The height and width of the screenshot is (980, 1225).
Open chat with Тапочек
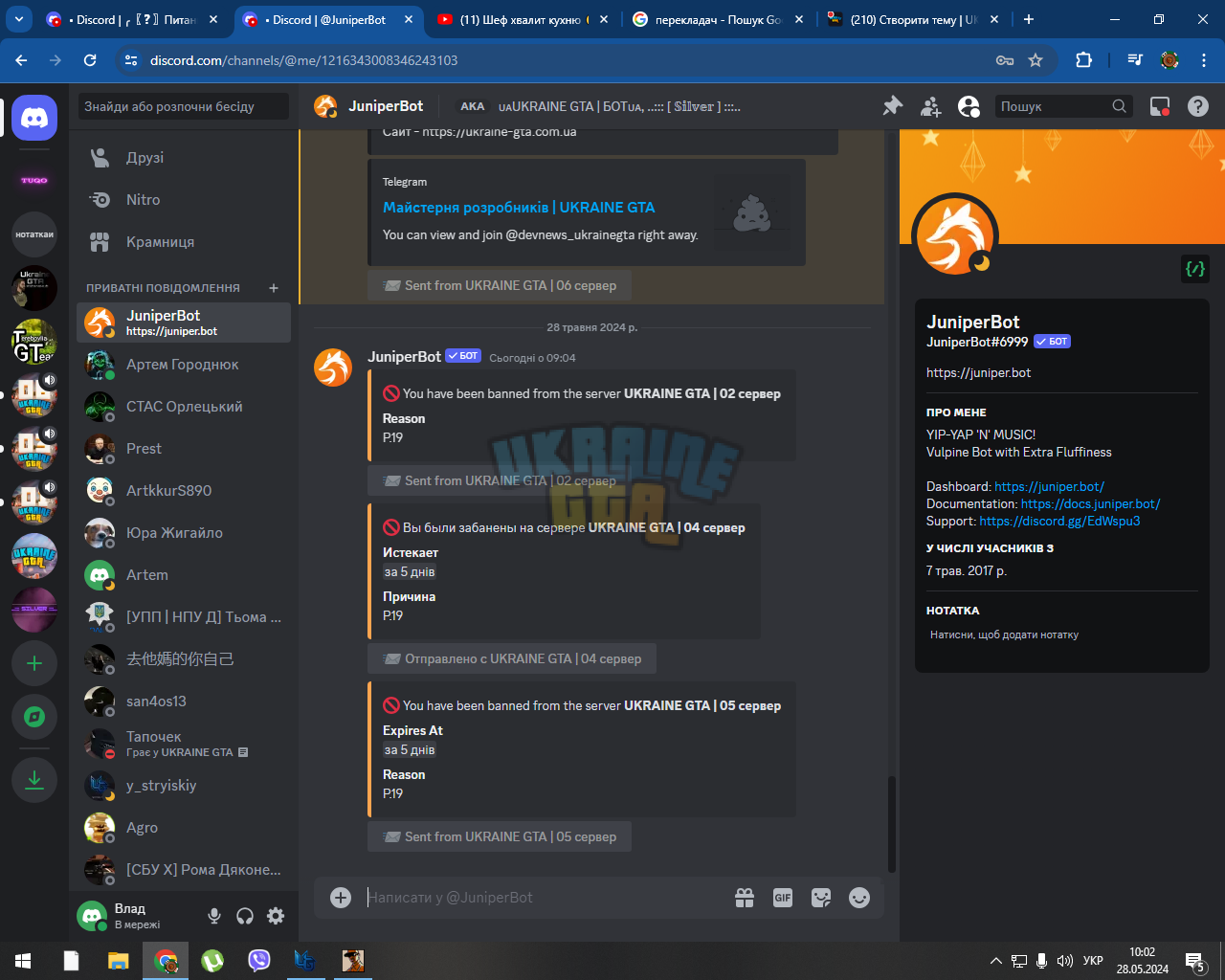(184, 744)
